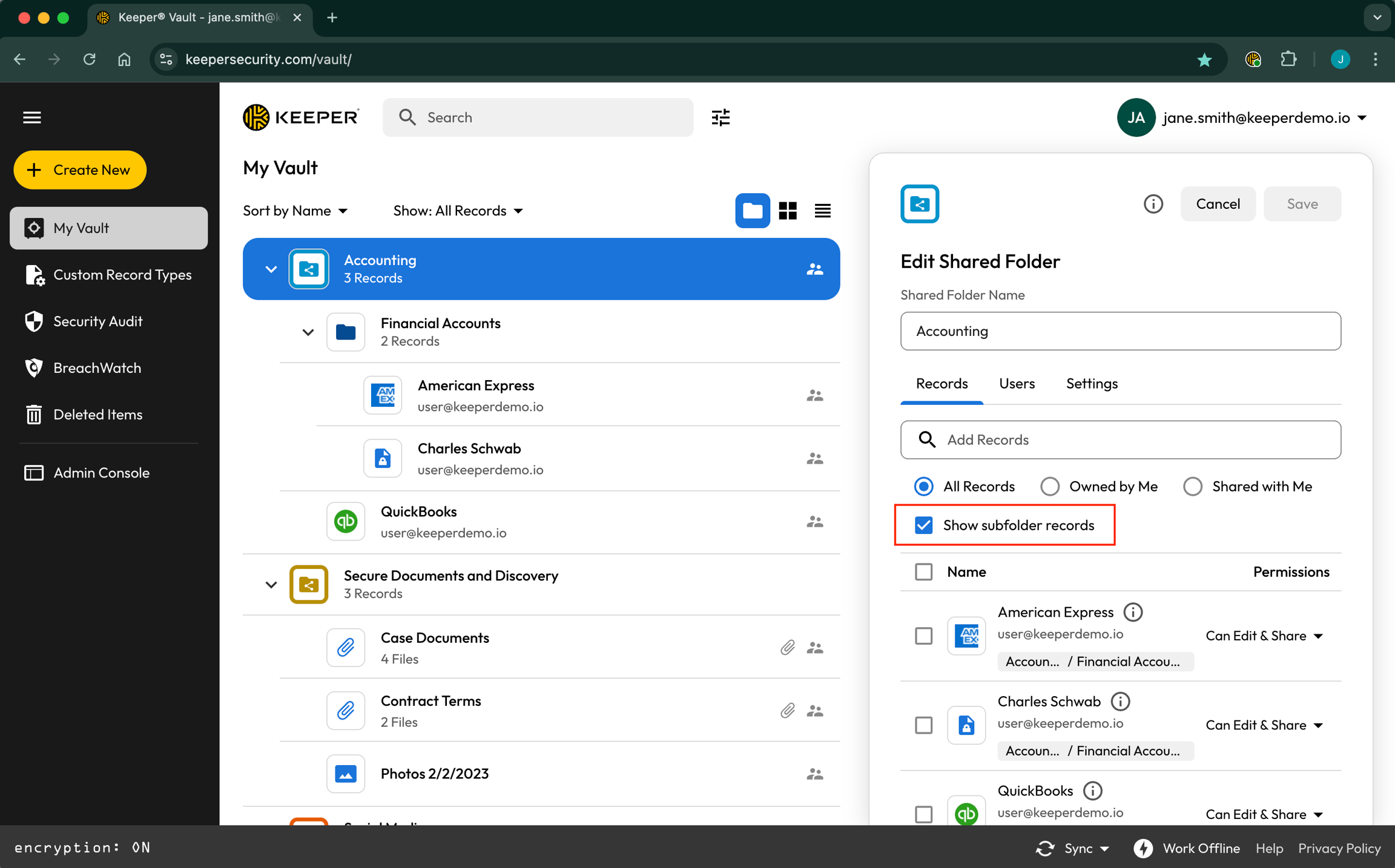Switch to list view layout
The height and width of the screenshot is (868, 1395).
point(822,211)
